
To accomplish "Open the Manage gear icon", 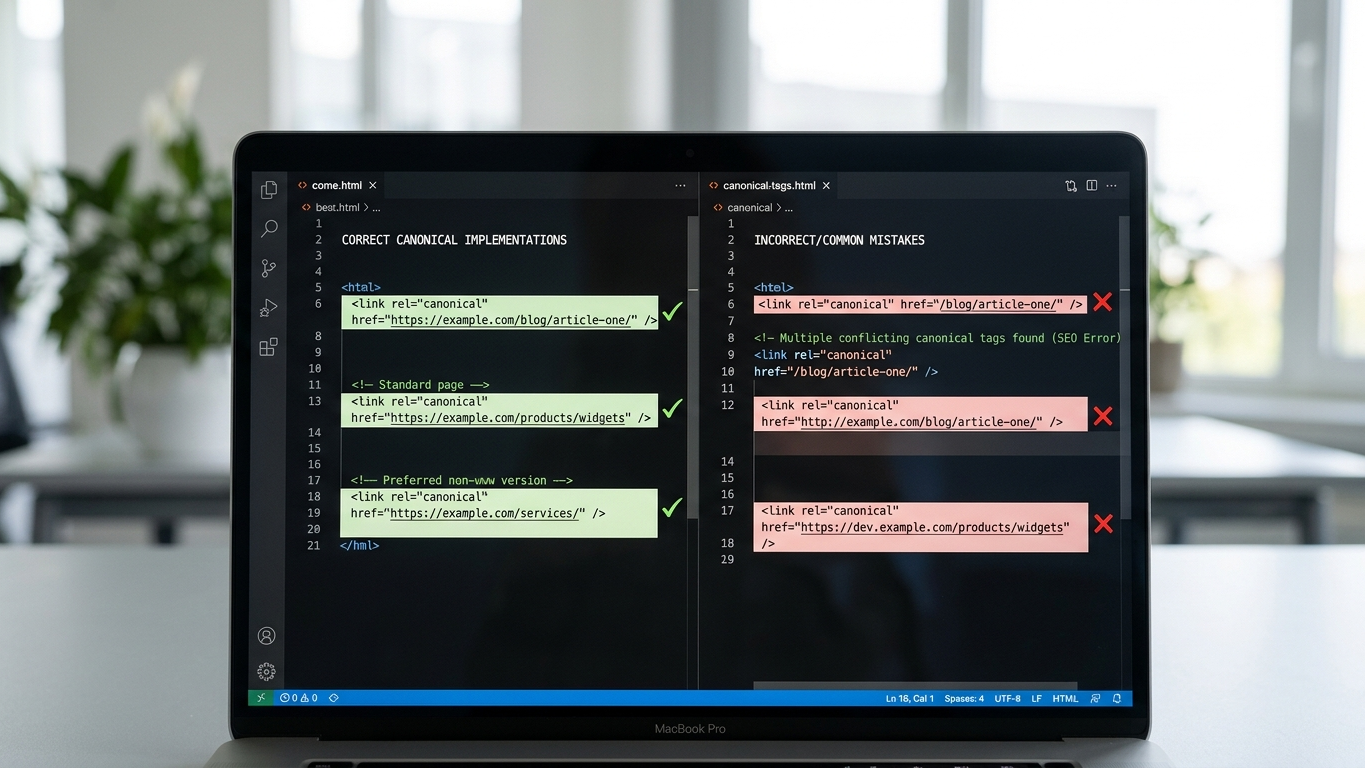I will [266, 671].
